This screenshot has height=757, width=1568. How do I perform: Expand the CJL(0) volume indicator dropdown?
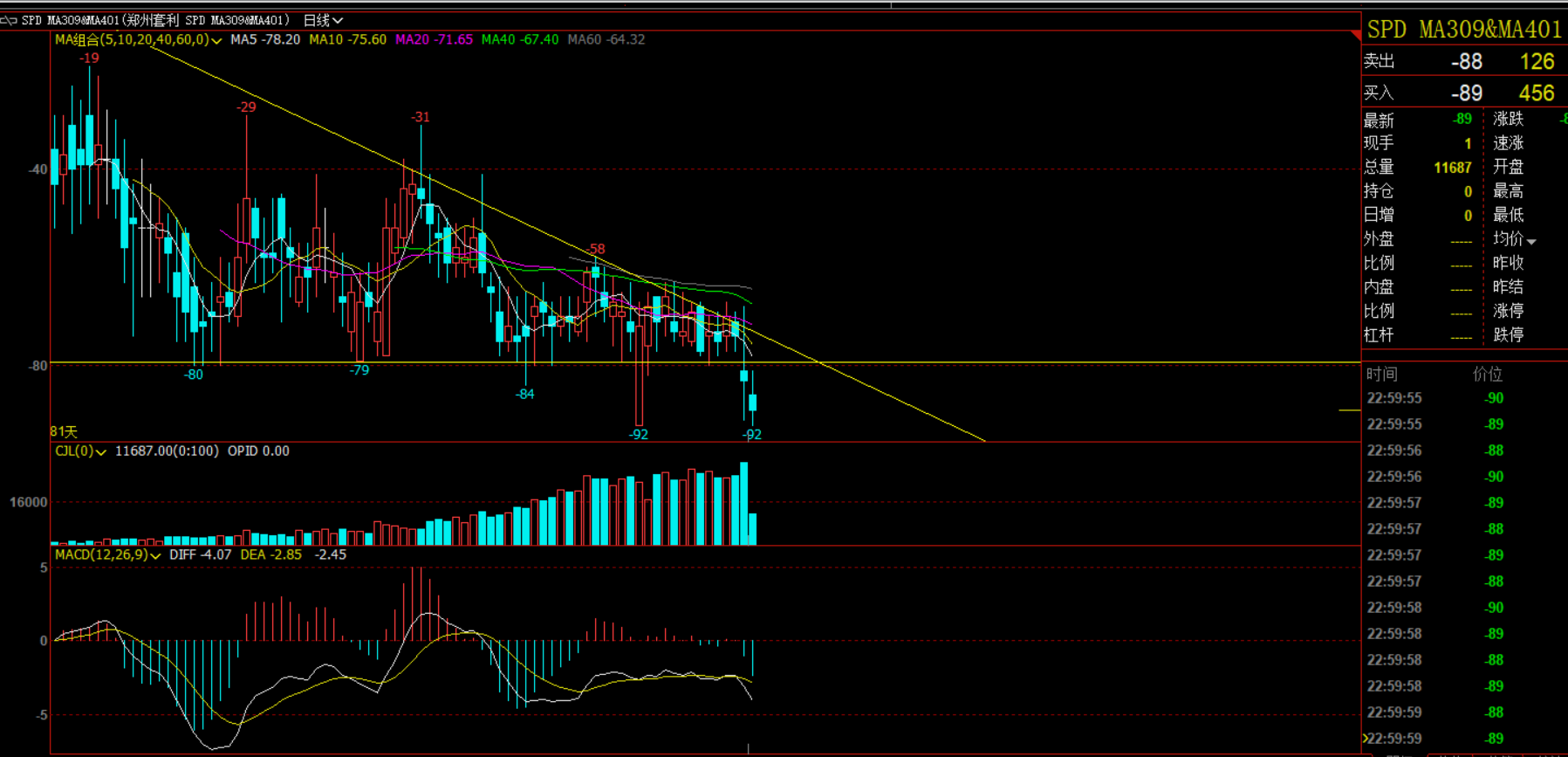tap(101, 452)
